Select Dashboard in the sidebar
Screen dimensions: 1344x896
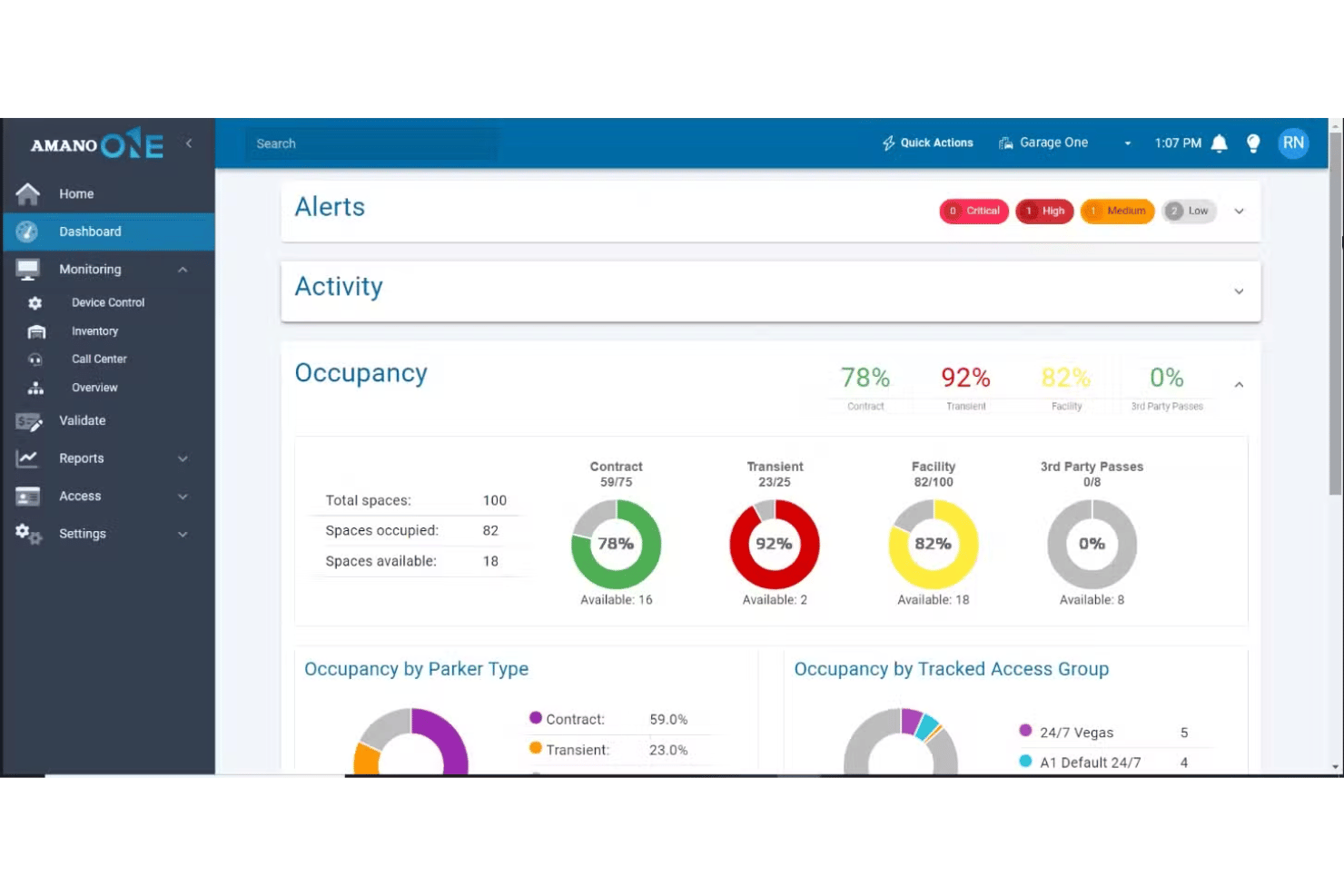pyautogui.click(x=109, y=231)
